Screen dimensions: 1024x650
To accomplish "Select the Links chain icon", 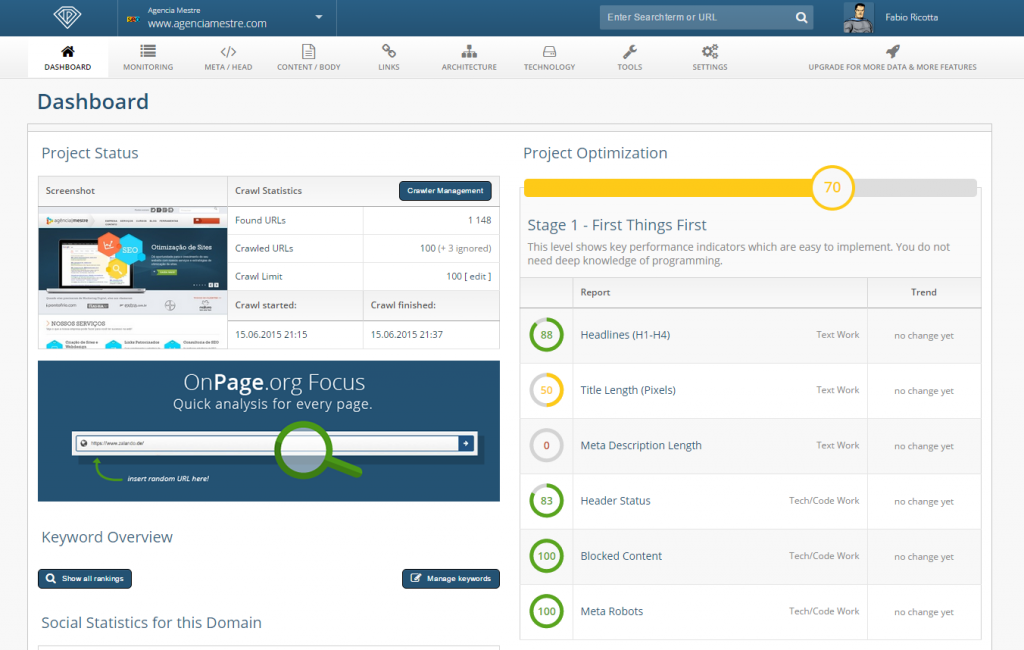I will tap(389, 51).
